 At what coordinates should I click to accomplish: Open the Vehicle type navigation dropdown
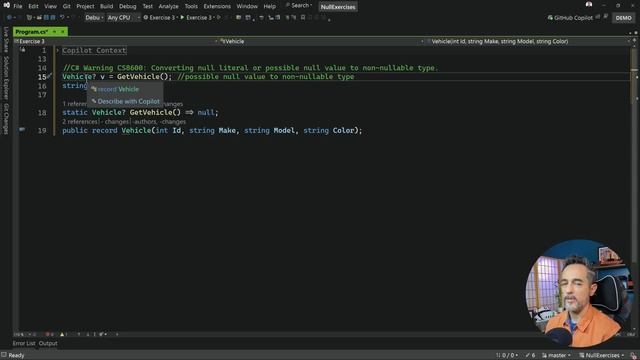tap(322, 41)
